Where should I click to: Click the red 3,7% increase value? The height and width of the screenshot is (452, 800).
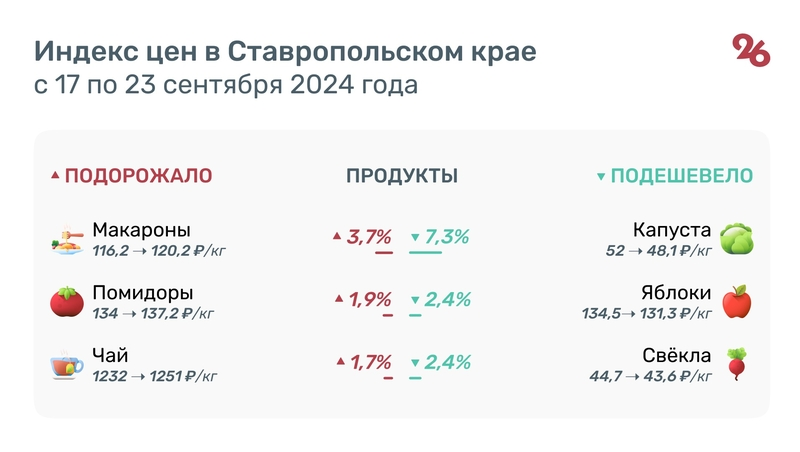[369, 238]
